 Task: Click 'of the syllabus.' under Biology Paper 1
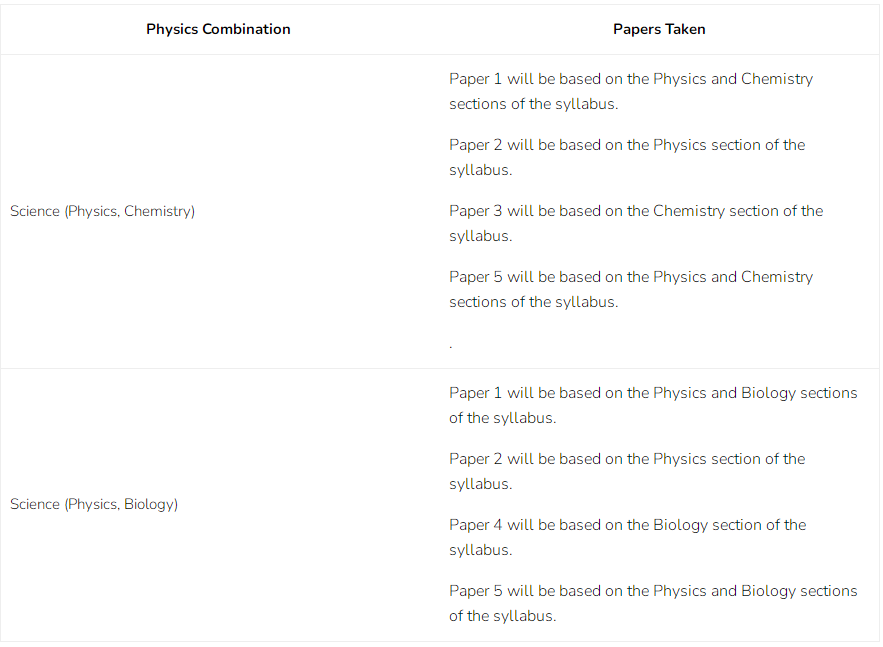coord(502,418)
